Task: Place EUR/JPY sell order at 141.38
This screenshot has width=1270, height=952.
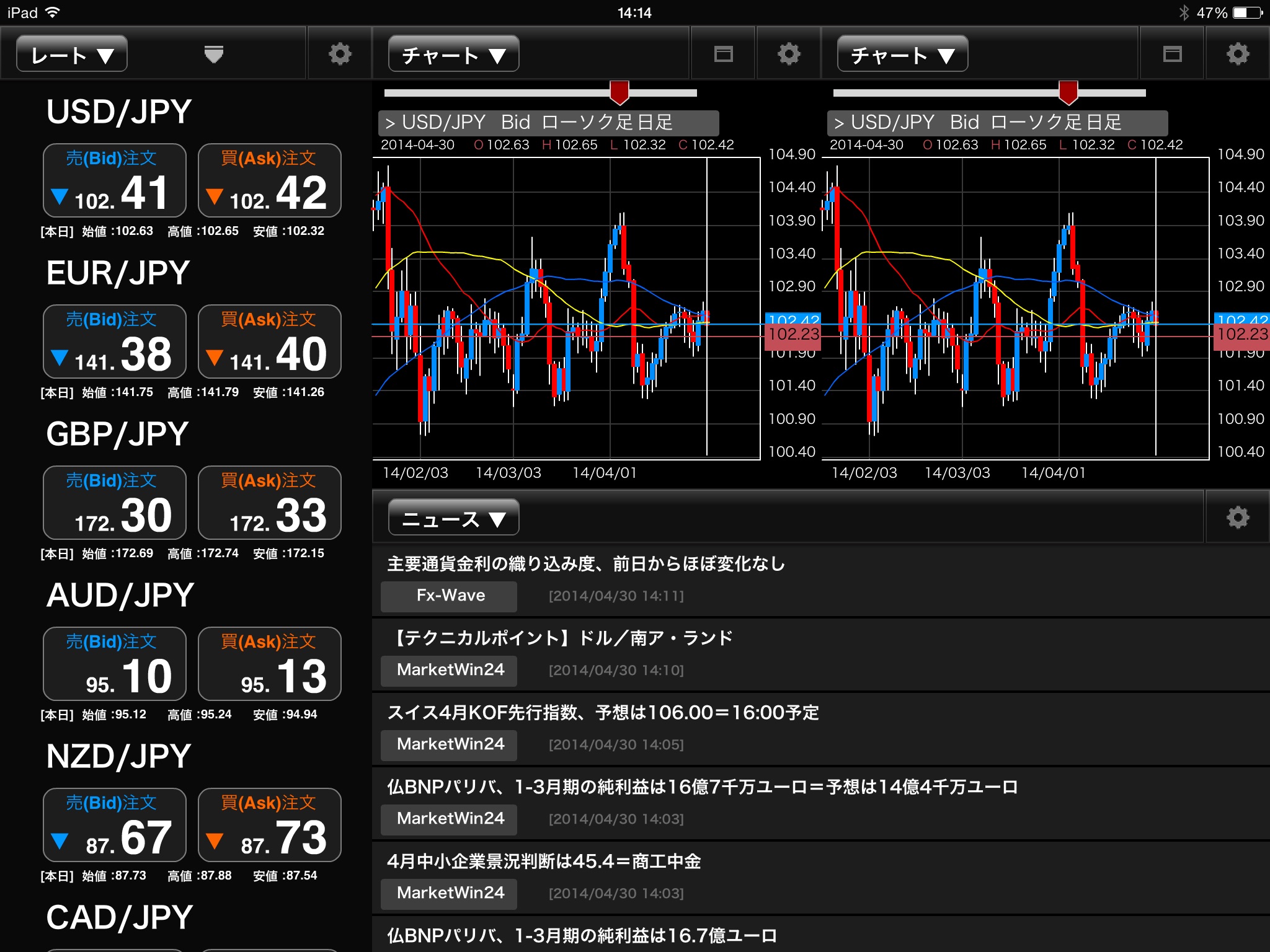Action: (x=115, y=342)
